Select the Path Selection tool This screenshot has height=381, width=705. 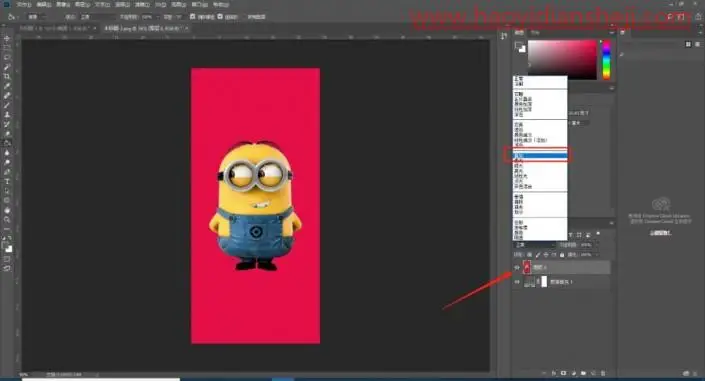[x=7, y=191]
